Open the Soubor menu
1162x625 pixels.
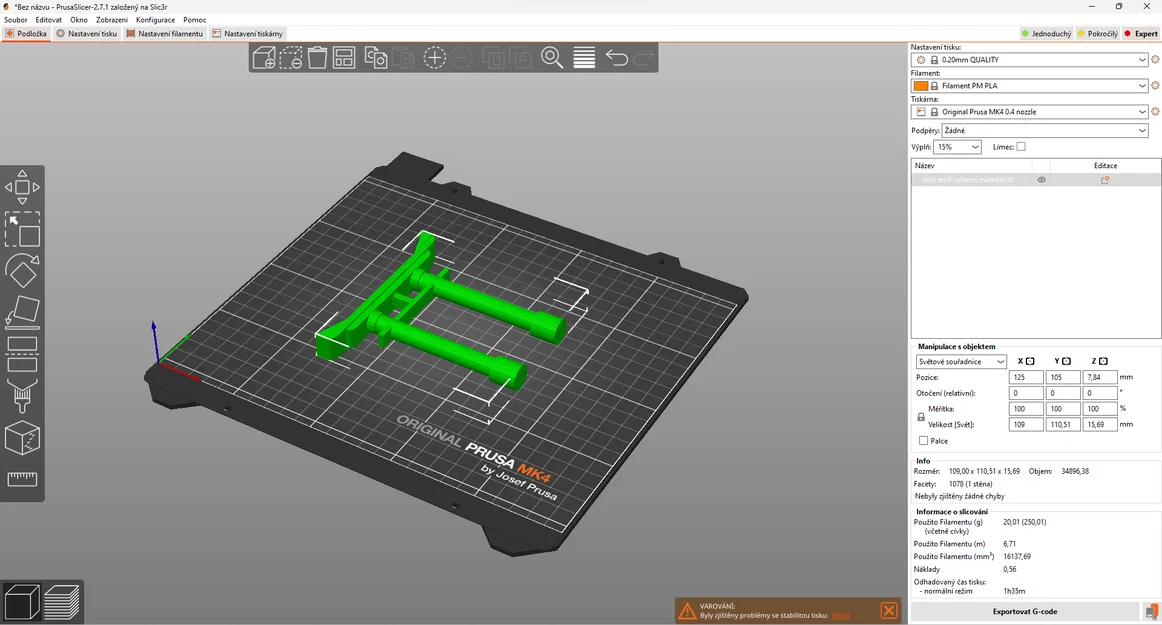click(x=16, y=20)
